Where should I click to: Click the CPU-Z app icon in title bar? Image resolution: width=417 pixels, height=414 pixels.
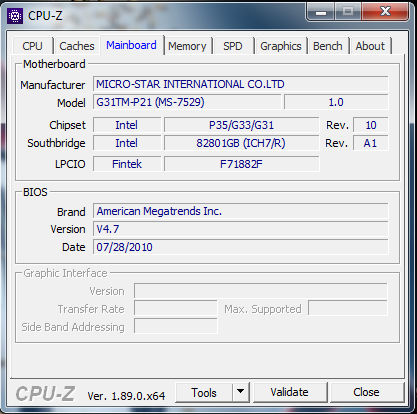[15, 15]
